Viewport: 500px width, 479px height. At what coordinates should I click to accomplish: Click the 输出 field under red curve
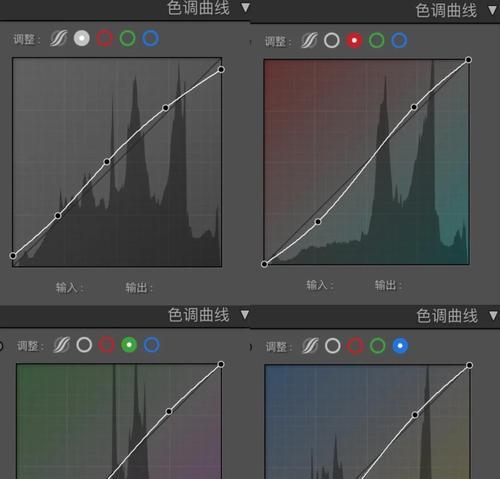pos(388,285)
